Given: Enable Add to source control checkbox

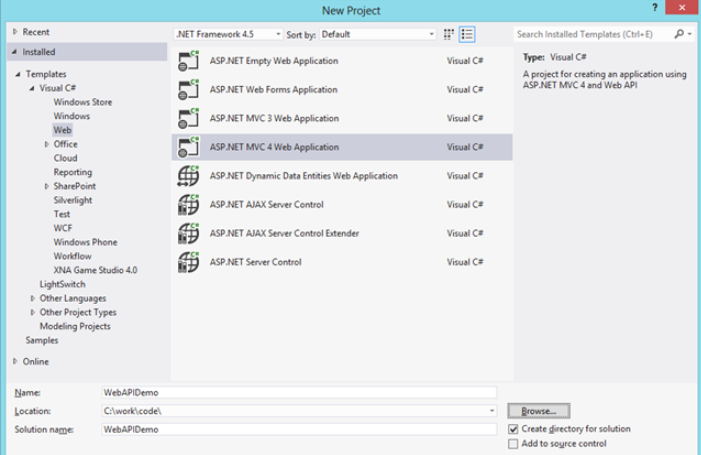Looking at the screenshot, I should [513, 444].
